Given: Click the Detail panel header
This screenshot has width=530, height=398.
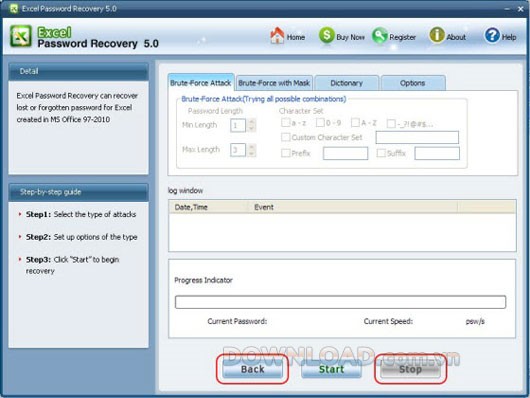Looking at the screenshot, I should click(78, 71).
